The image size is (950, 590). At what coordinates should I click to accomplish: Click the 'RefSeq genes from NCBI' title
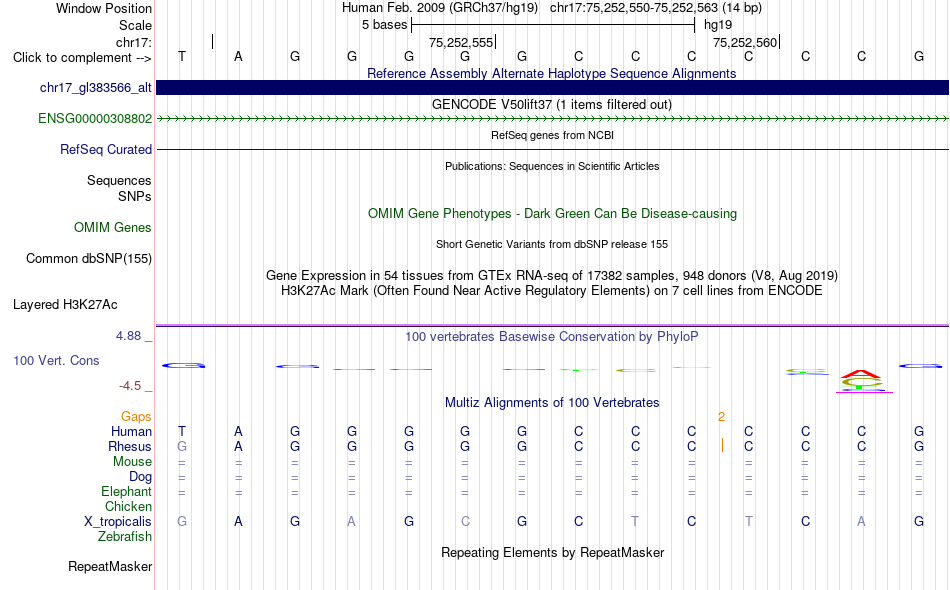(x=552, y=136)
